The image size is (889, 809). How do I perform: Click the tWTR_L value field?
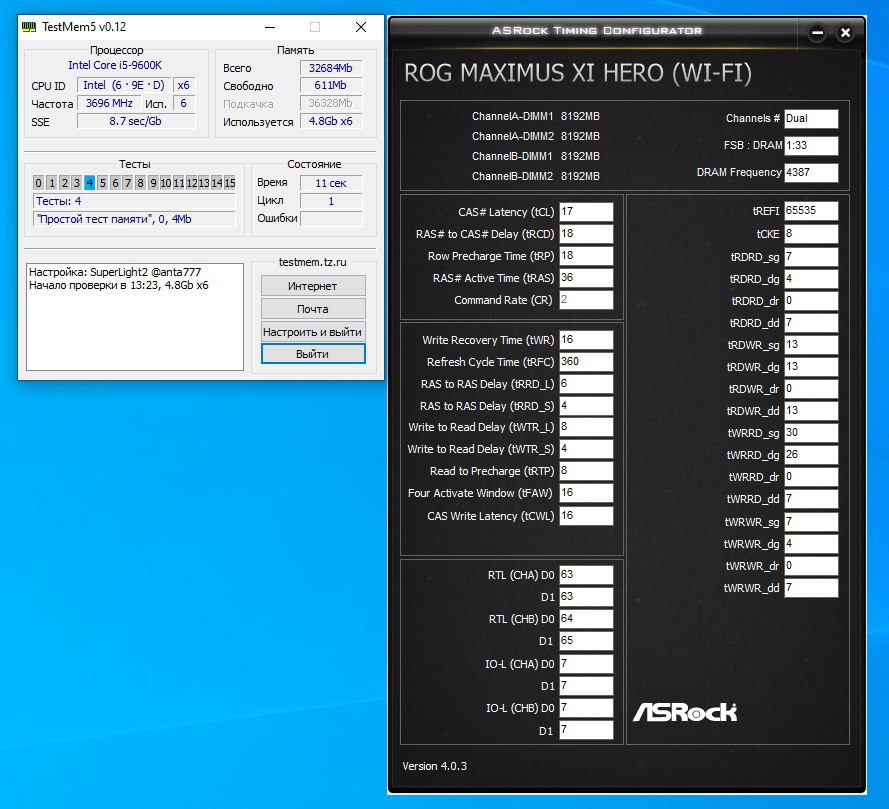586,427
